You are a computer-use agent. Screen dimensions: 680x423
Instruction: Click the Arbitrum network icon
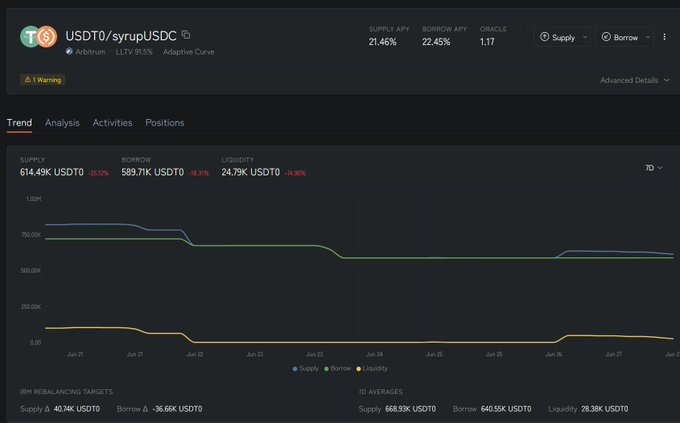(69, 51)
